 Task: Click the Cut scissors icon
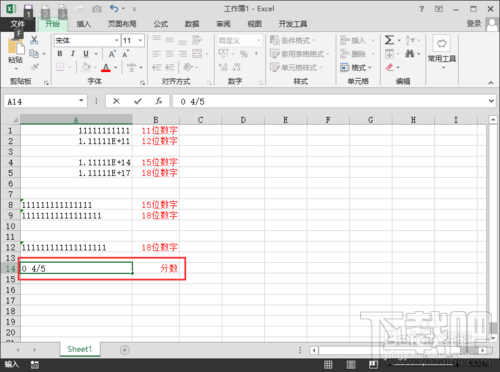34,40
